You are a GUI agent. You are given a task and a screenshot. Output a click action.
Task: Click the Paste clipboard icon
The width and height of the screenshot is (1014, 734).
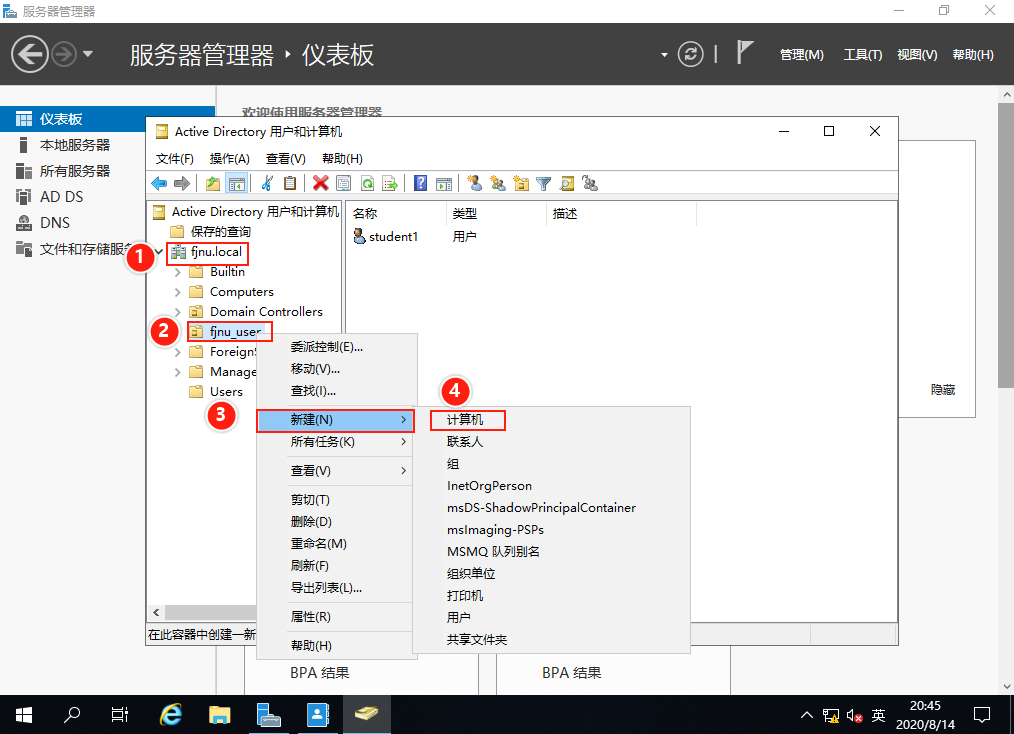290,184
